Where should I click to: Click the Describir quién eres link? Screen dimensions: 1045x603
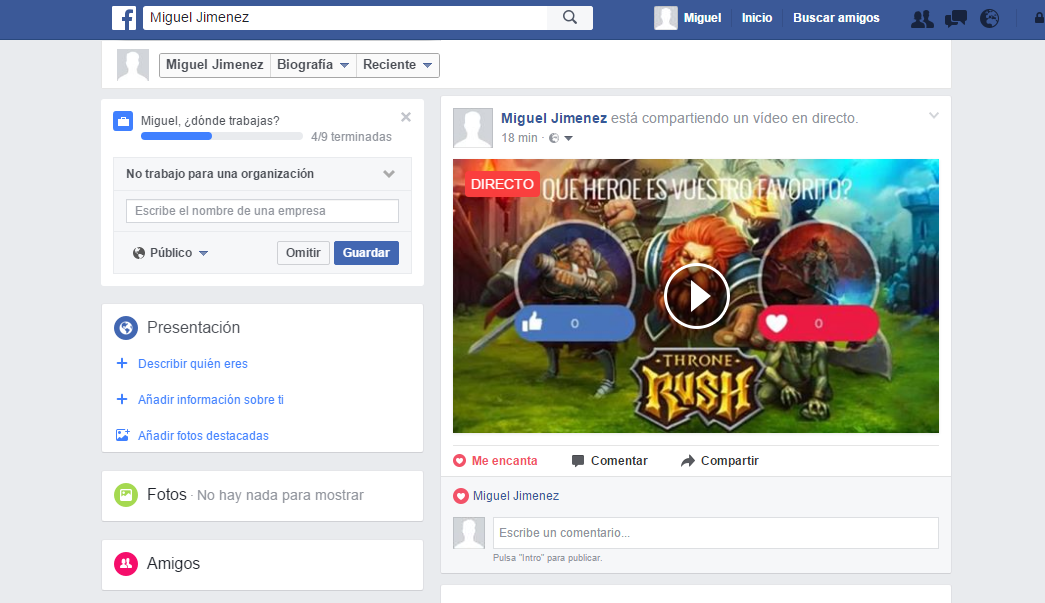[x=193, y=363]
